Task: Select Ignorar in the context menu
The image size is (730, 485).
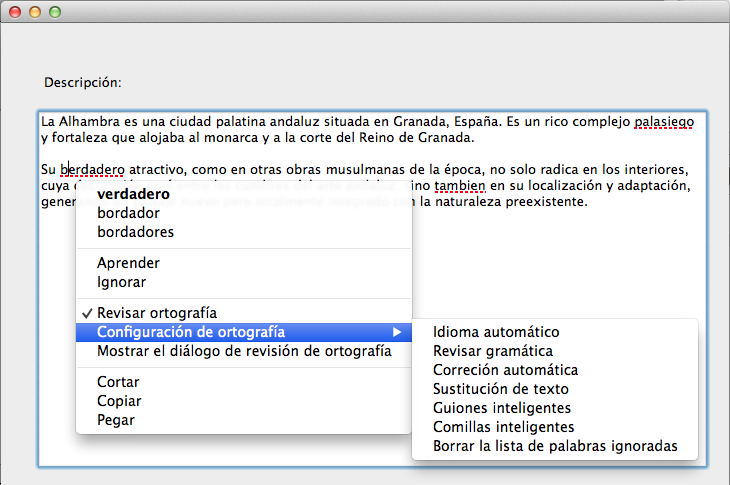Action: point(122,282)
